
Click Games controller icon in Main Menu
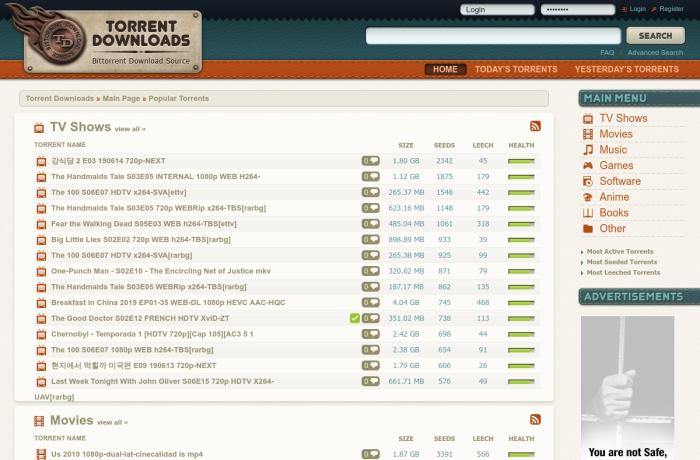click(588, 166)
